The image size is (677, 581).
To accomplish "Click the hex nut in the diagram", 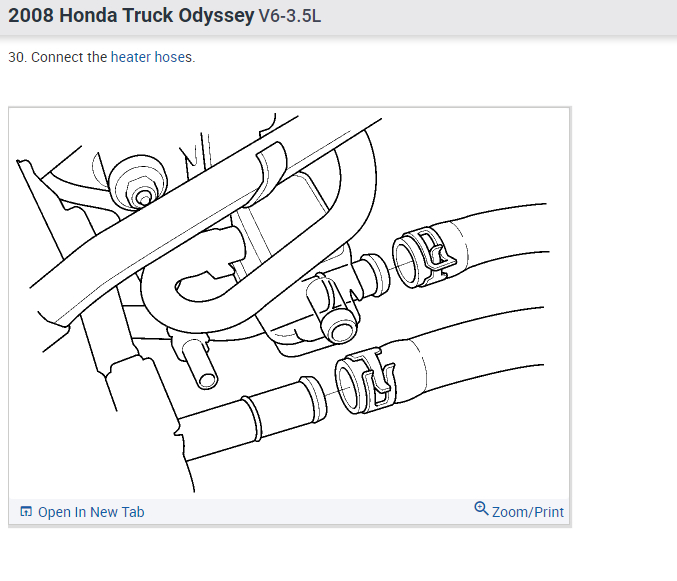I will pos(138,182).
